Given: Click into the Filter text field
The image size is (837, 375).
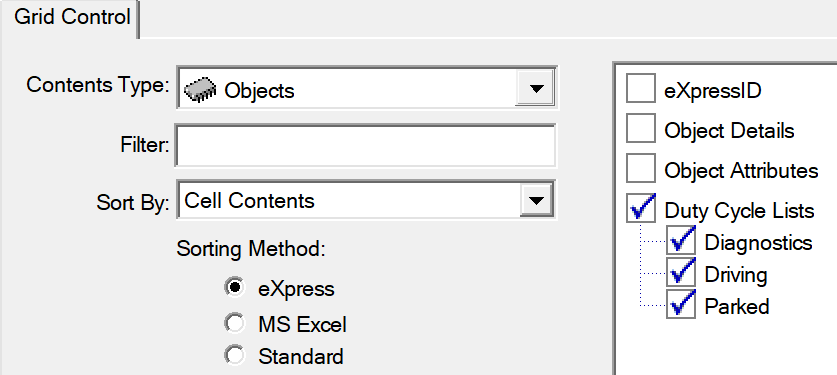Looking at the screenshot, I should coord(365,145).
